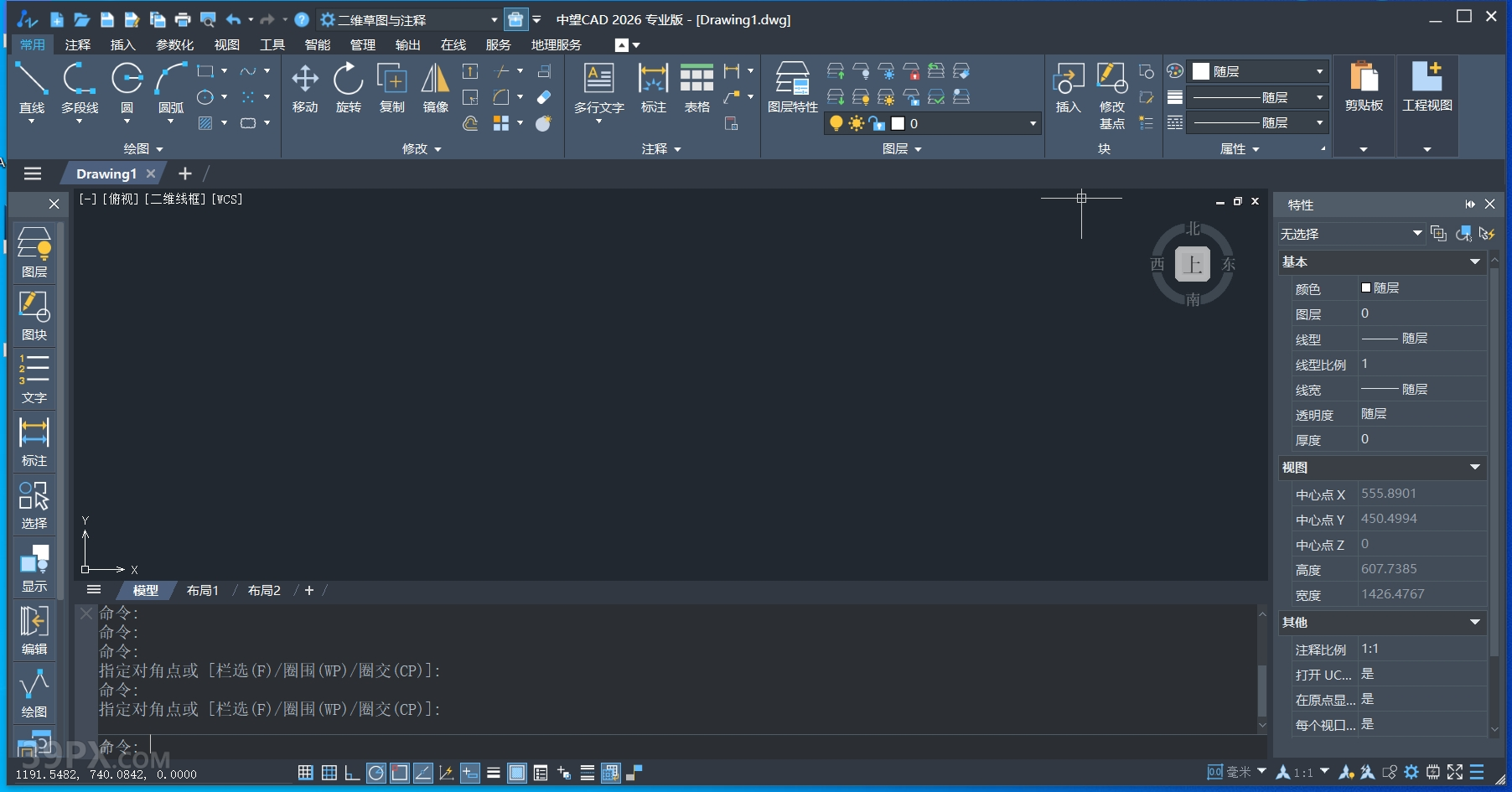This screenshot has height=792, width=1512.
Task: Toggle snap mode in status bar
Action: (306, 773)
